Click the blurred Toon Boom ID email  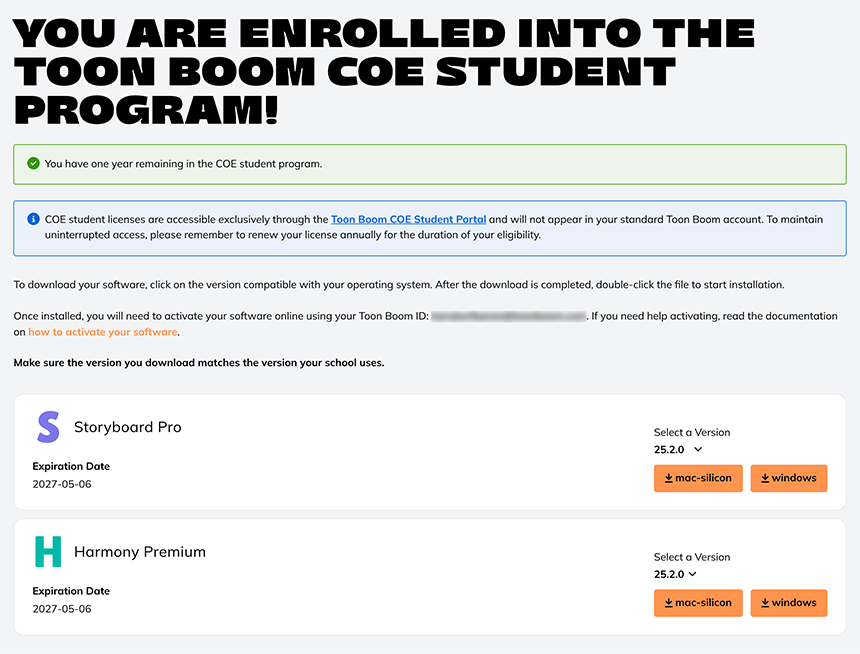pos(508,316)
